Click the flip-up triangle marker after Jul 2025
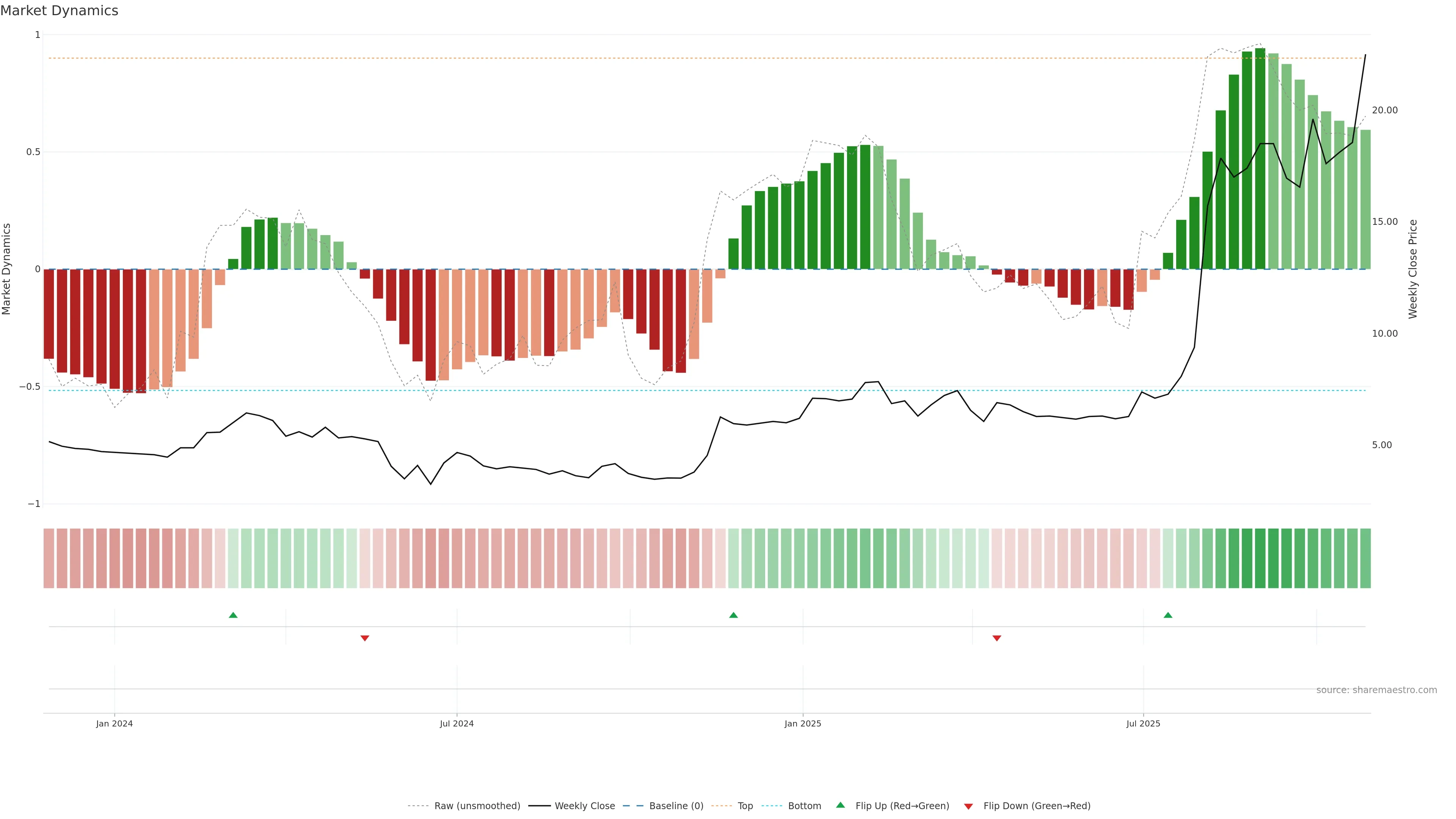Image resolution: width=1456 pixels, height=819 pixels. coord(1168,615)
